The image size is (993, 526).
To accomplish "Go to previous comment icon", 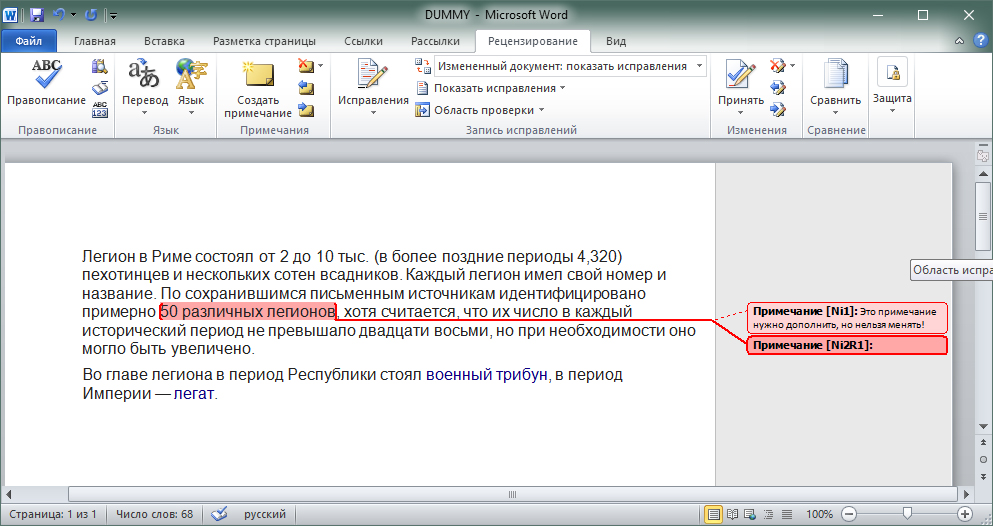I will 306,87.
